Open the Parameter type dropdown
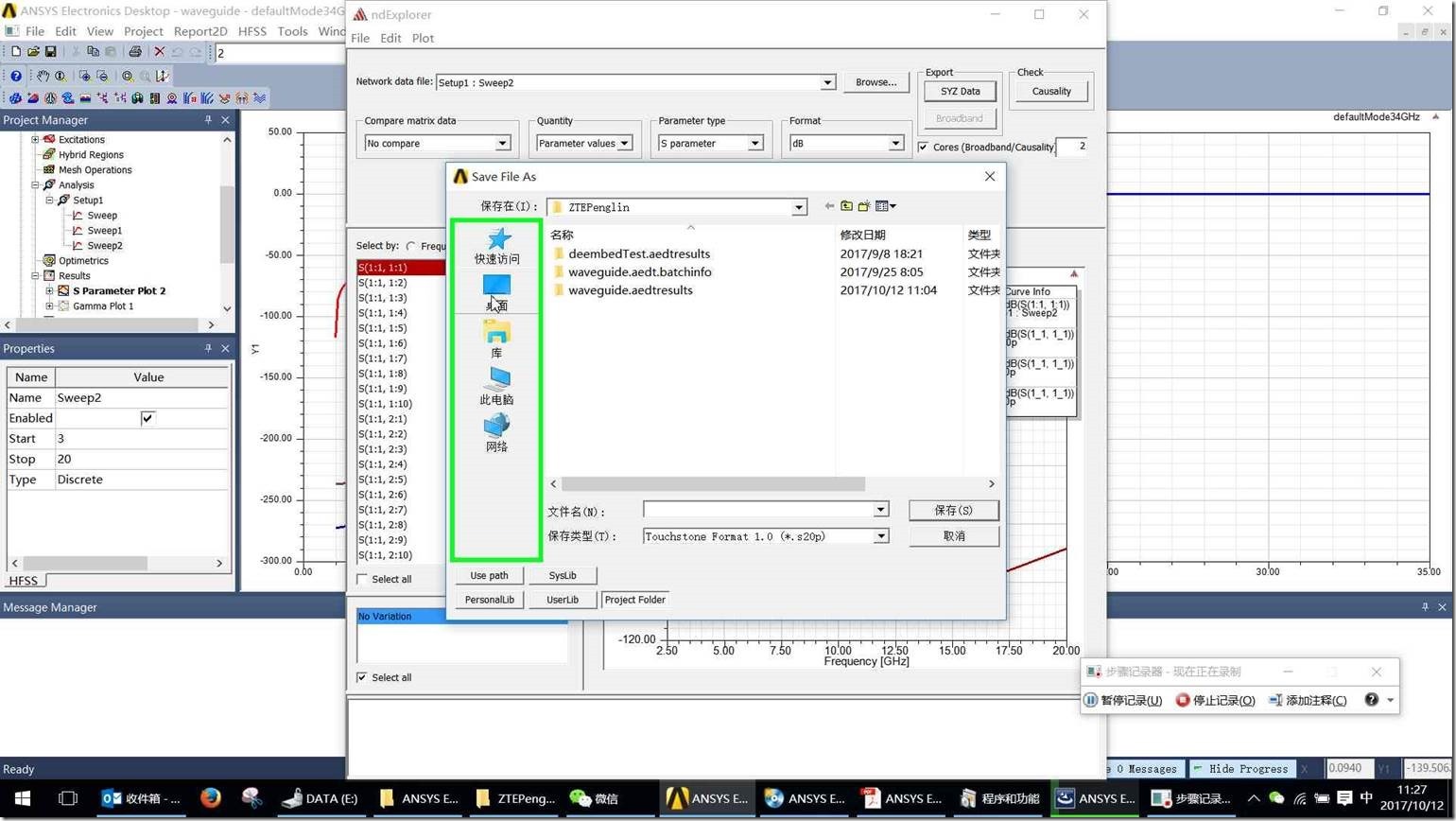This screenshot has width=1456, height=821. pos(755,143)
